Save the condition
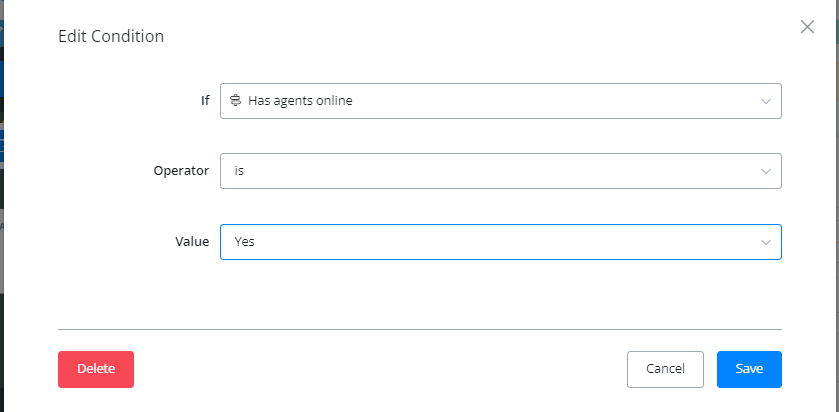 [749, 369]
